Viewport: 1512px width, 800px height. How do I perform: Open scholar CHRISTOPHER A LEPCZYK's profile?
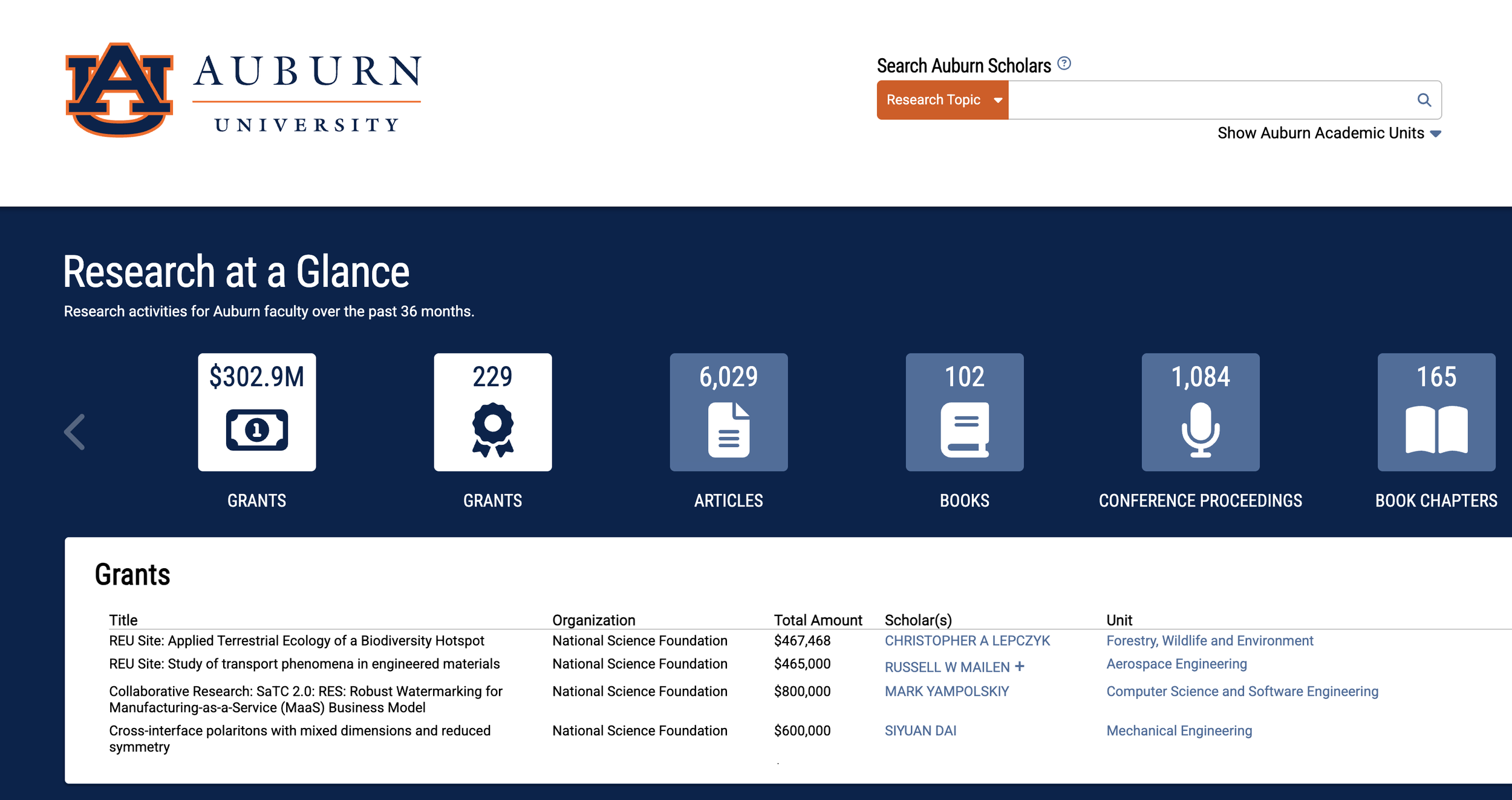click(x=967, y=641)
